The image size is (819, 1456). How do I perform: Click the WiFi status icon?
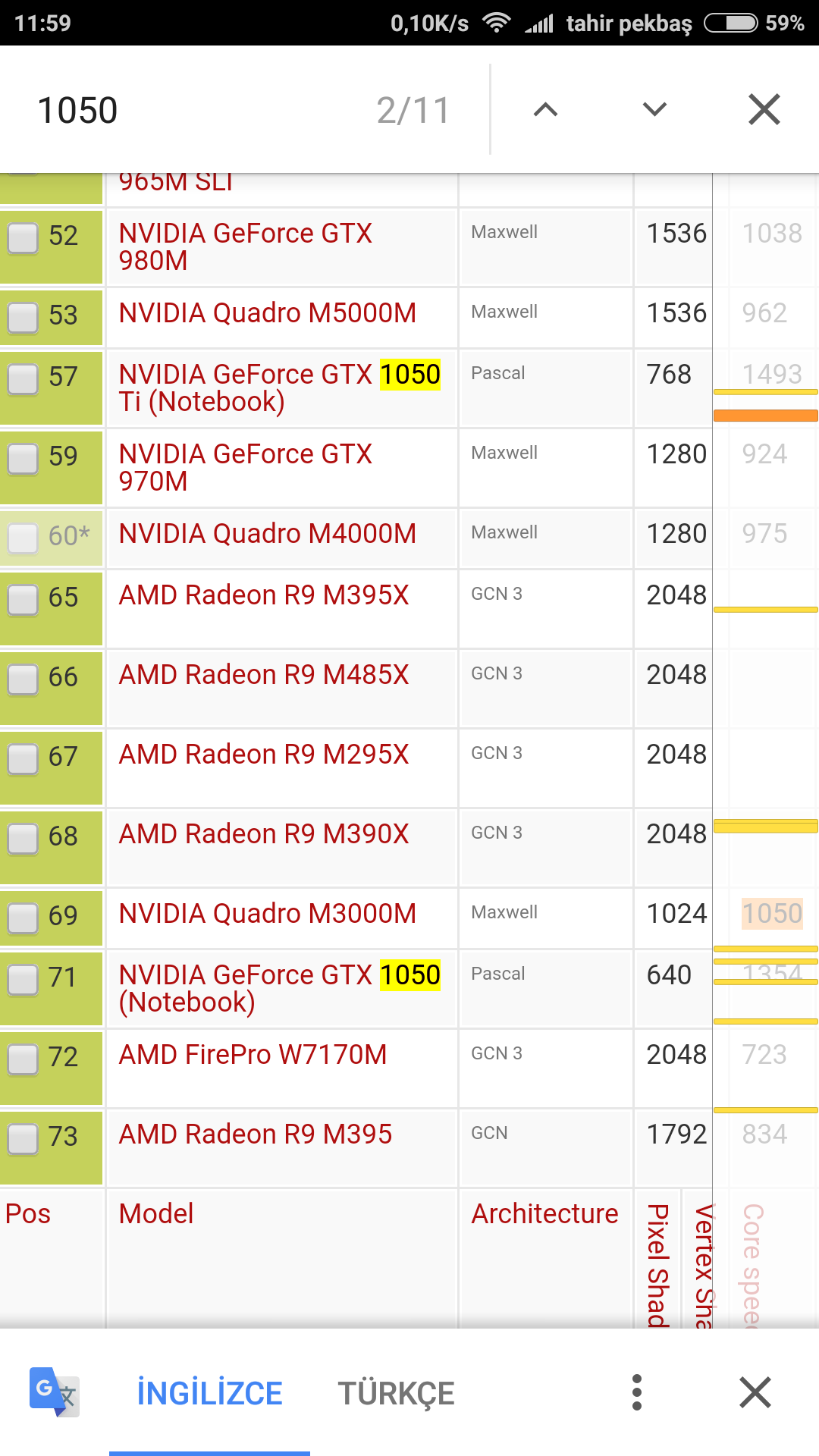tap(497, 23)
